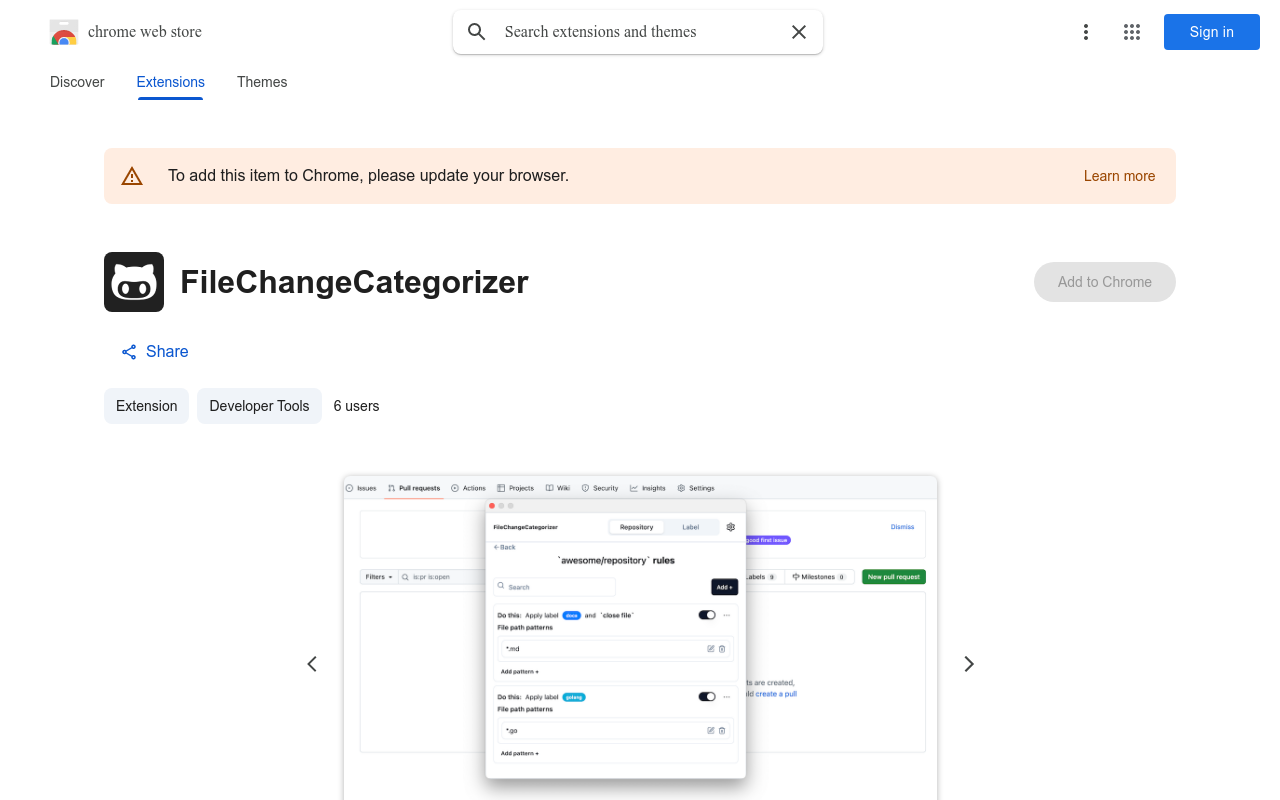The width and height of the screenshot is (1280, 800).
Task: Click the Add to Chrome button
Action: point(1105,282)
